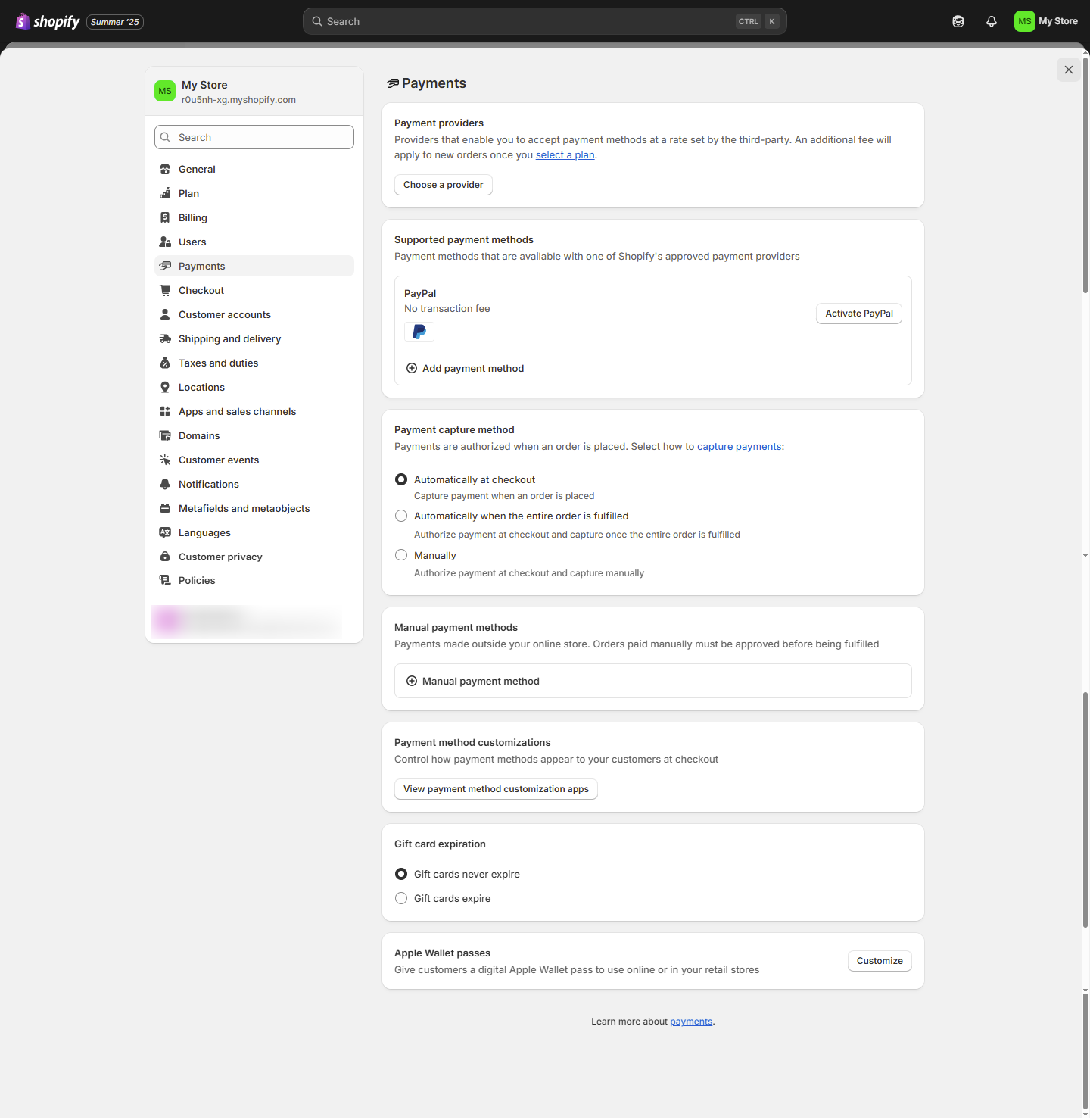Click the Billing dollar icon in sidebar

tap(165, 217)
